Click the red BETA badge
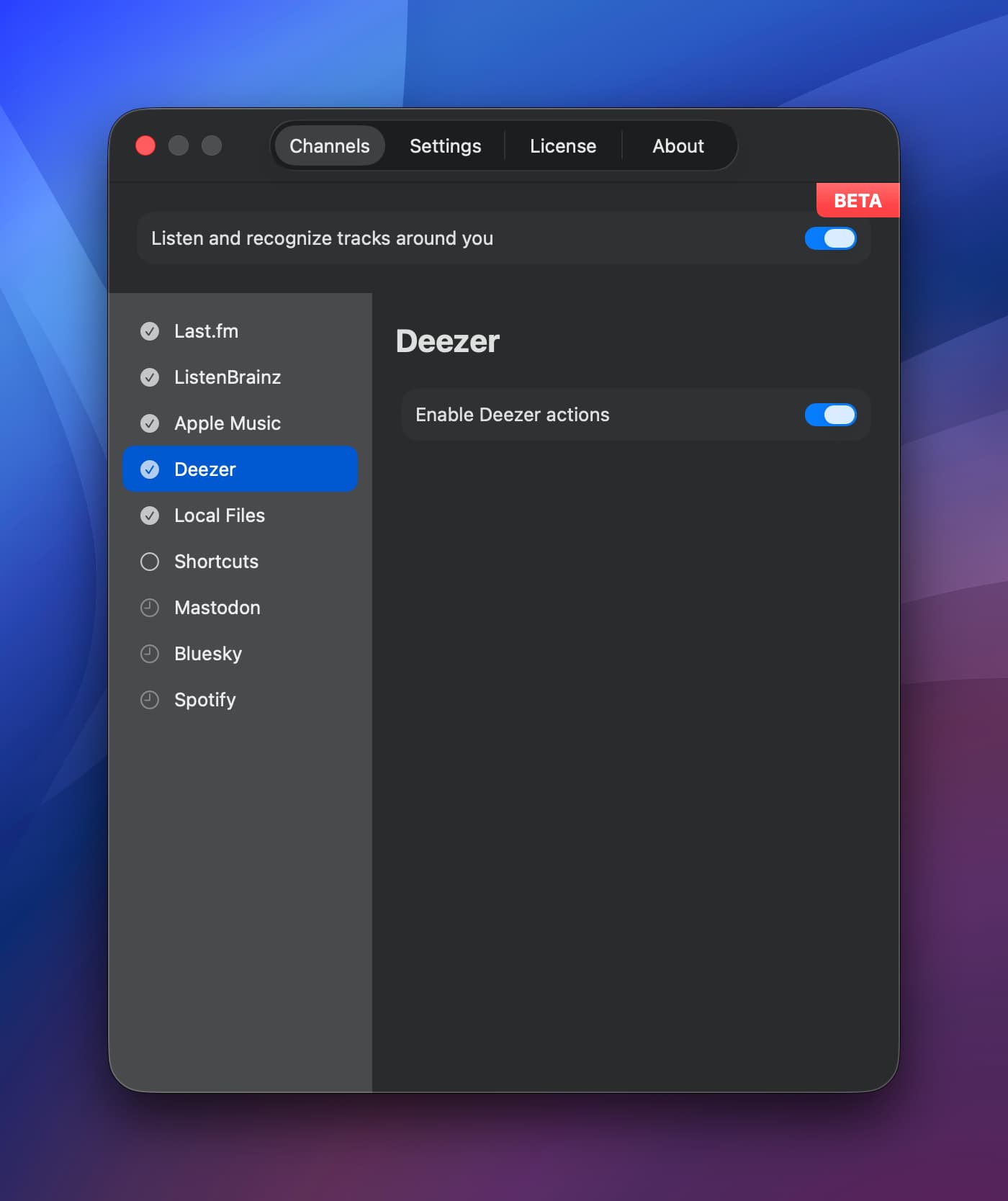This screenshot has height=1201, width=1008. 858,201
